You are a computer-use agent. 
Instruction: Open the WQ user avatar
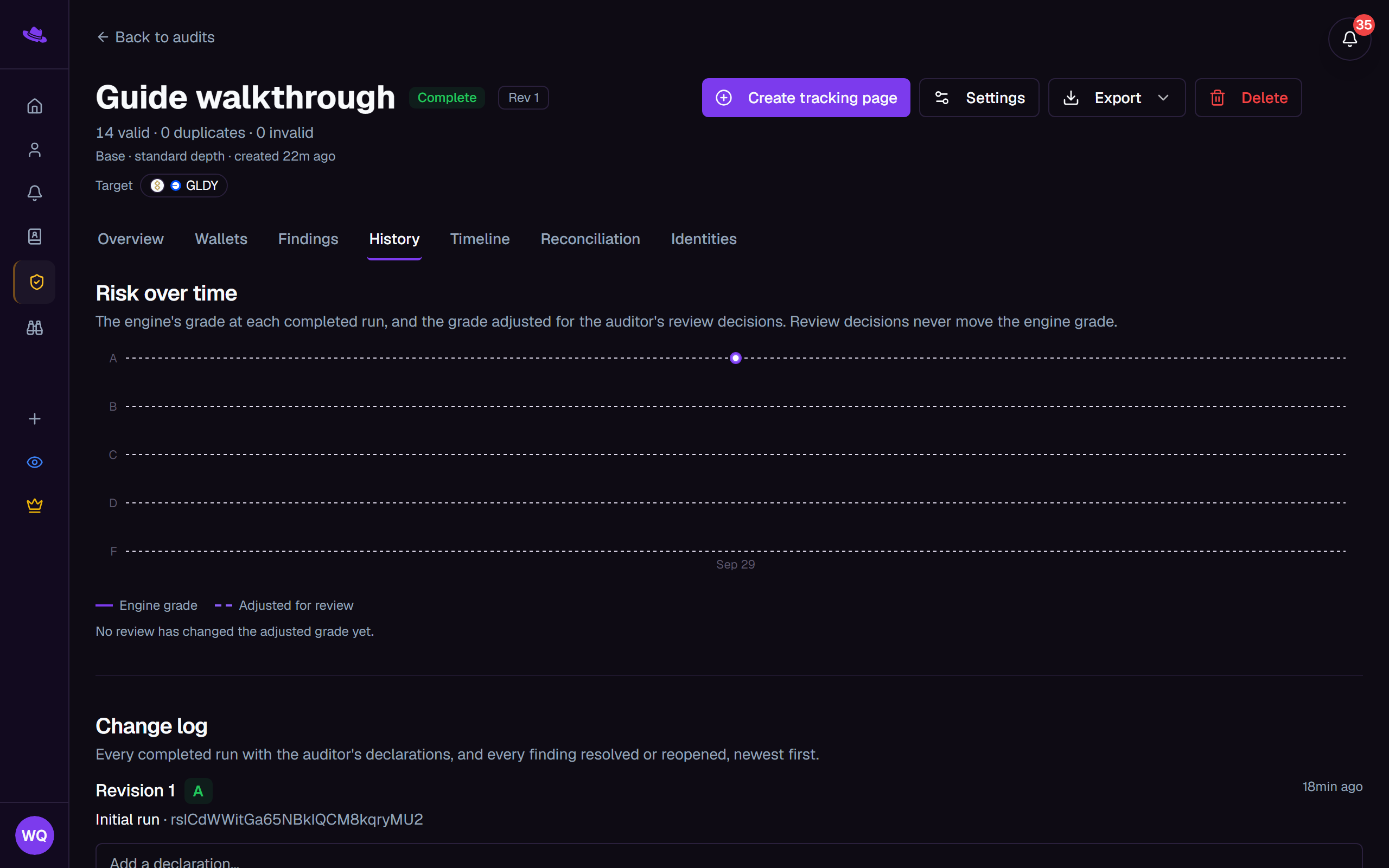pos(34,835)
